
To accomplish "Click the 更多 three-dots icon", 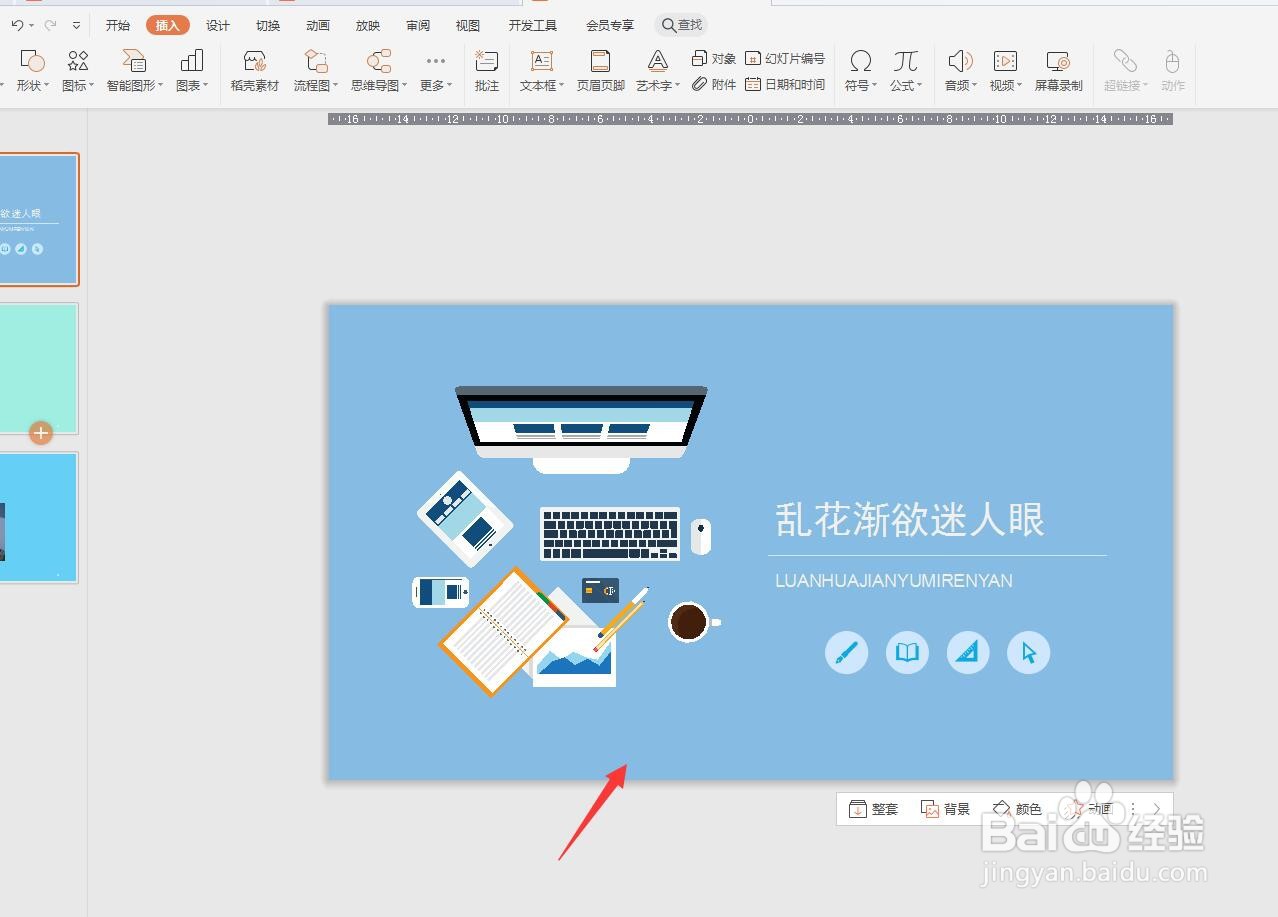I will click(x=435, y=62).
